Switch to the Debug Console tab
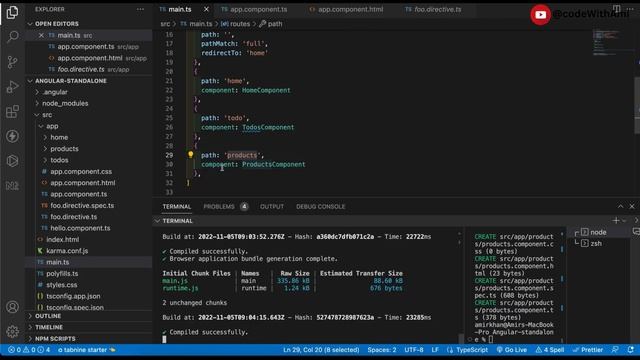Image resolution: width=640 pixels, height=360 pixels. 320,207
